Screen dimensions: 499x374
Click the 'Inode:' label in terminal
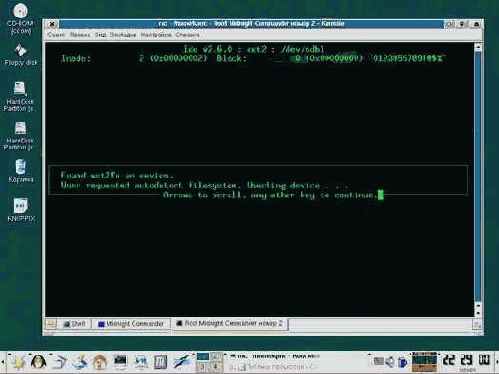[x=76, y=59]
